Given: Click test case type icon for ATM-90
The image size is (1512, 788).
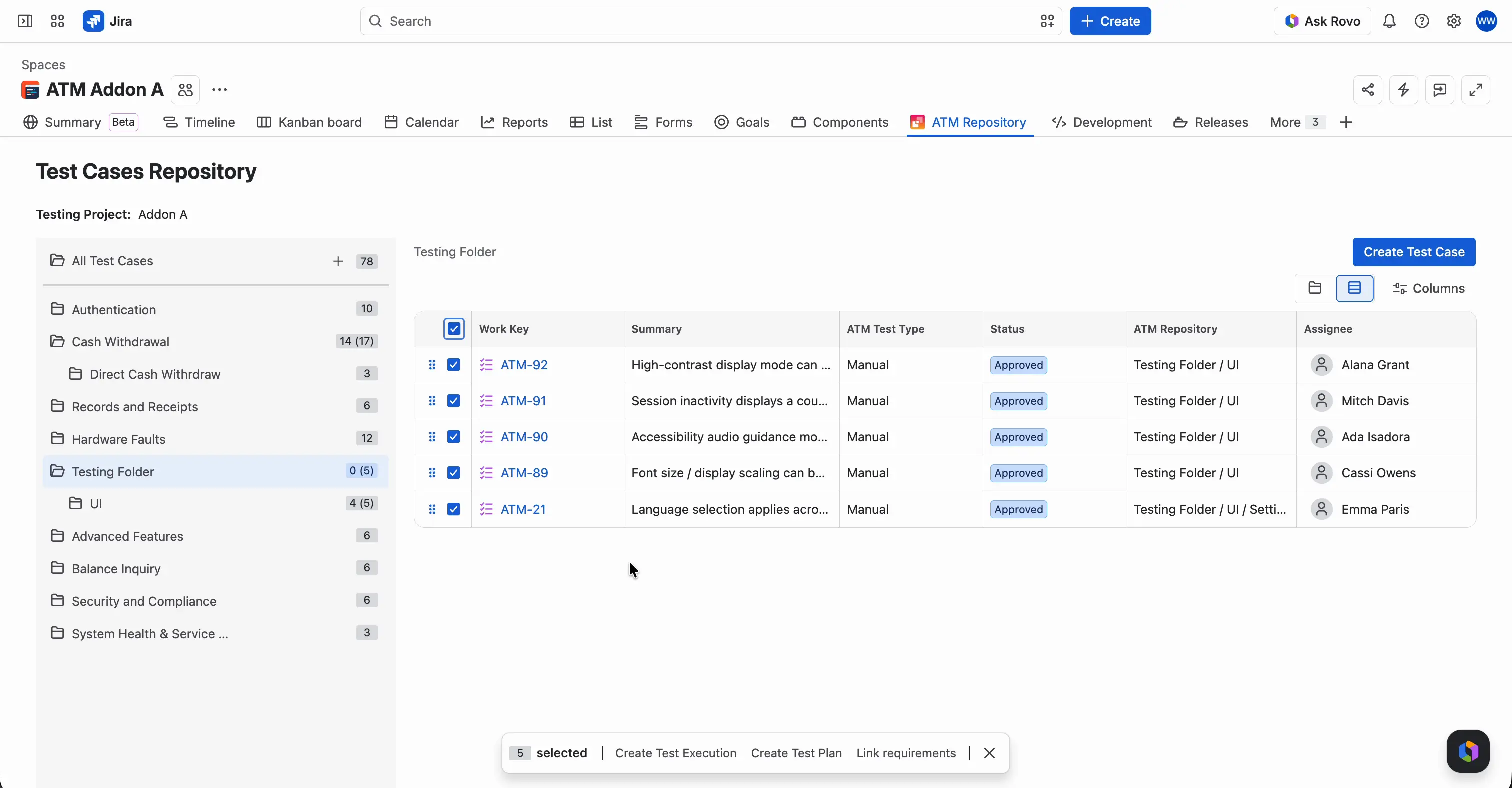Looking at the screenshot, I should pyautogui.click(x=486, y=437).
